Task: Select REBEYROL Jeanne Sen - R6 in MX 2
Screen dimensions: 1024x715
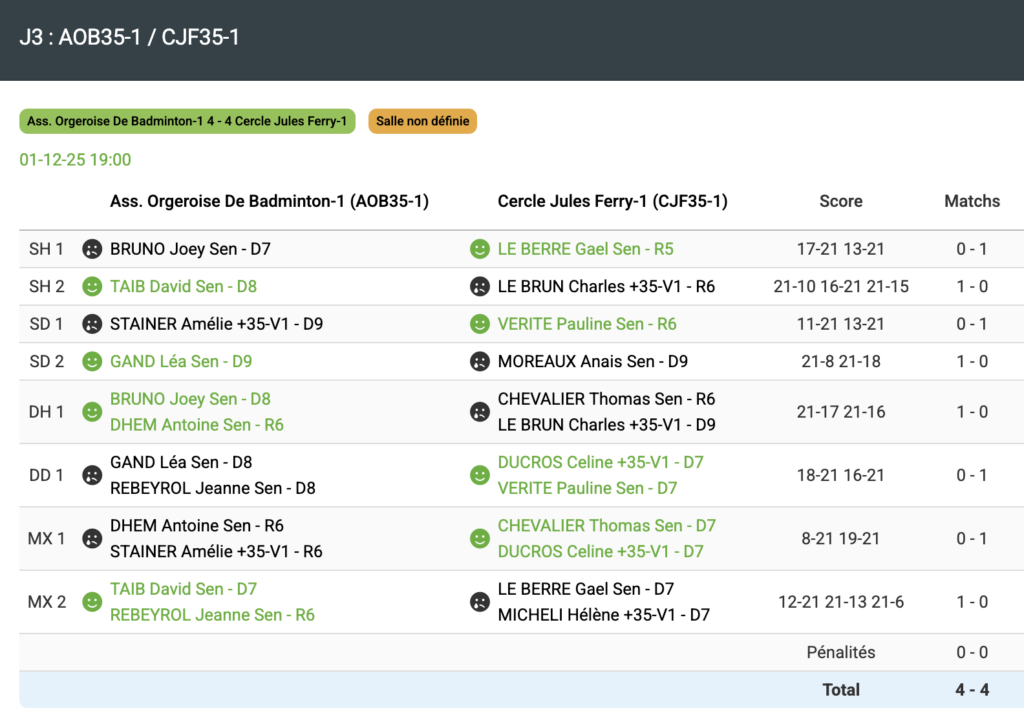Action: pyautogui.click(x=212, y=615)
